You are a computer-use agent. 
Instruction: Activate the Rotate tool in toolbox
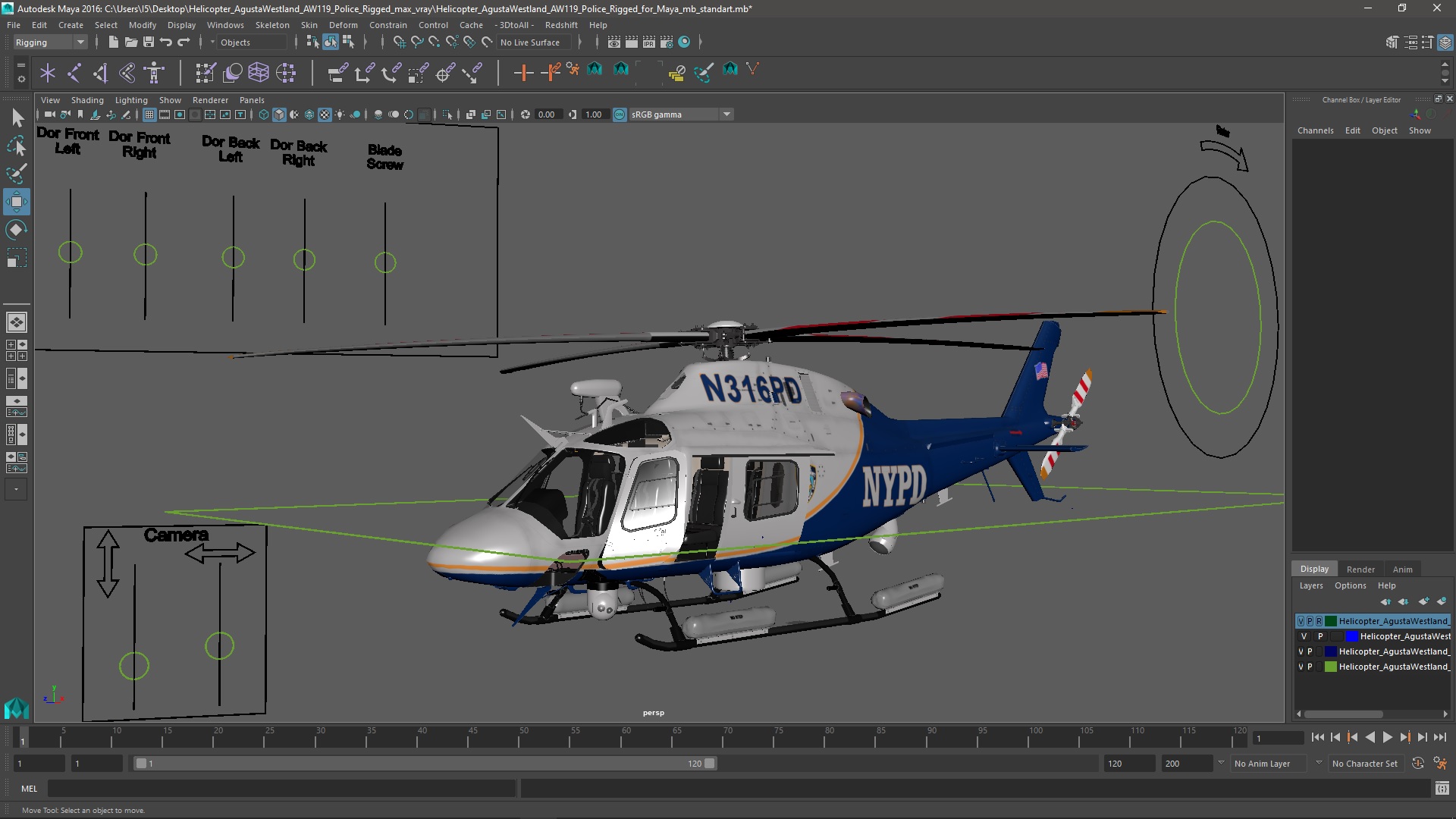coord(17,230)
